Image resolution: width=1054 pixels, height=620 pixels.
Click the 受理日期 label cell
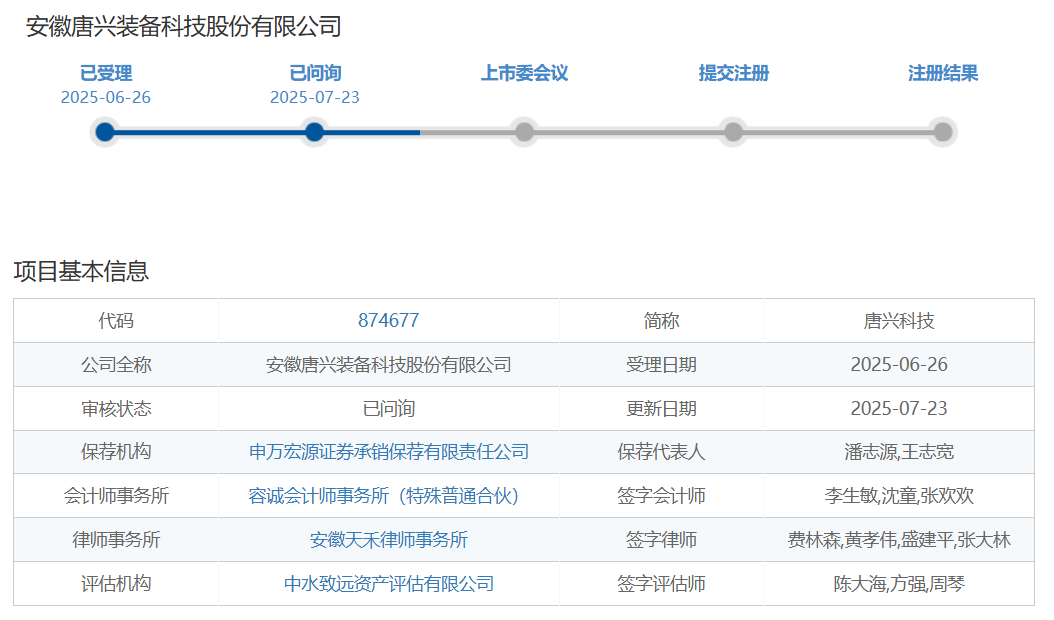pyautogui.click(x=661, y=364)
